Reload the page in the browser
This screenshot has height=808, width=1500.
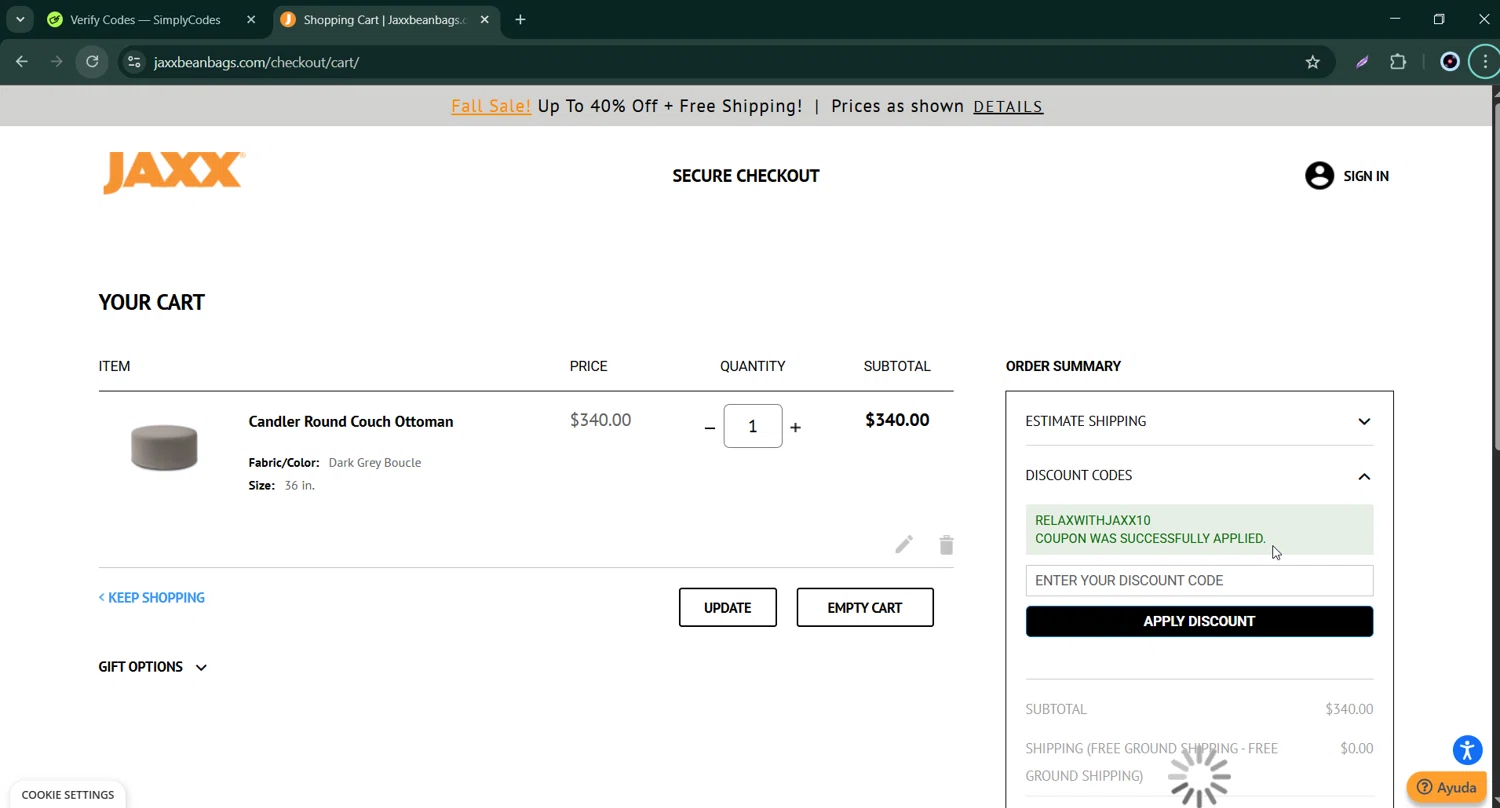(92, 62)
